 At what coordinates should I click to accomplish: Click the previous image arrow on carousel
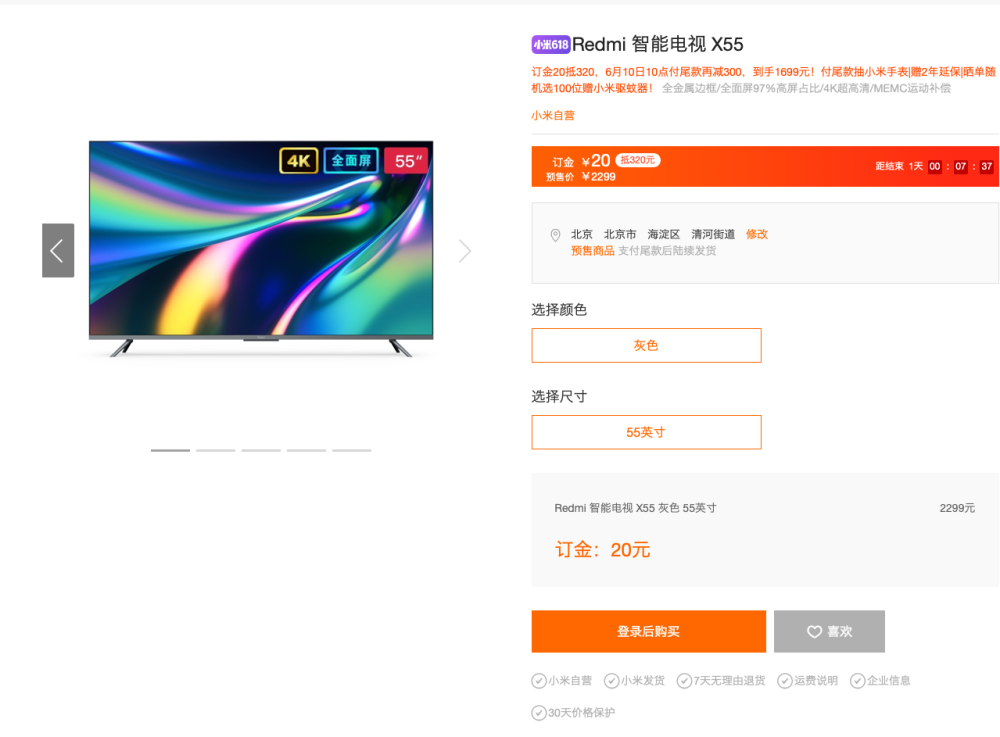[58, 251]
